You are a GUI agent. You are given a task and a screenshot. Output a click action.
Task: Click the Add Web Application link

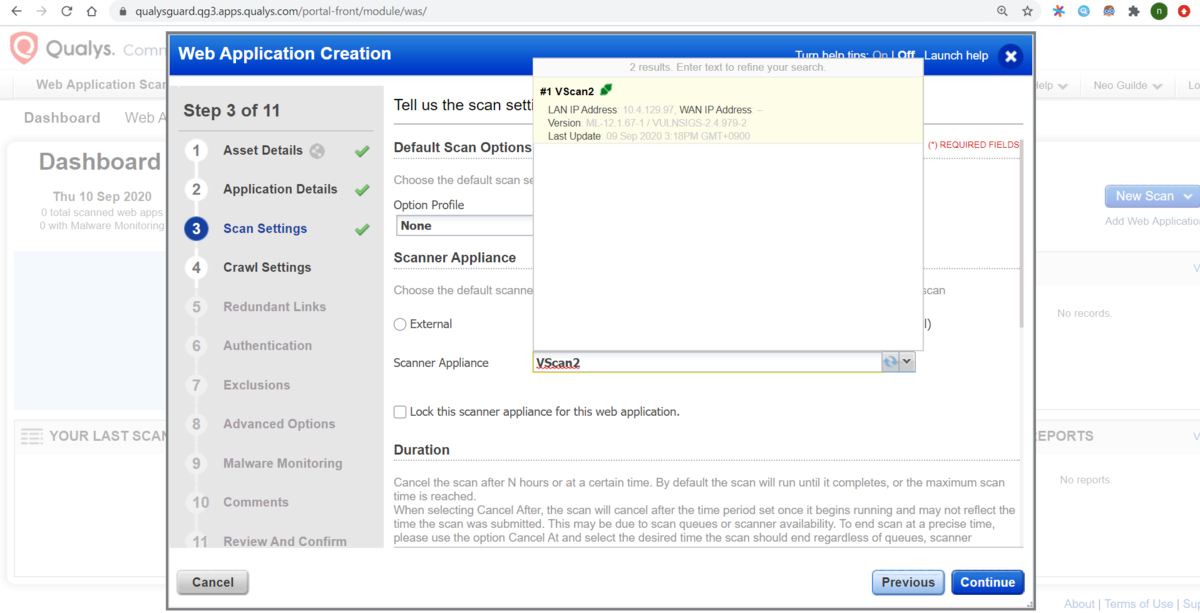1152,221
